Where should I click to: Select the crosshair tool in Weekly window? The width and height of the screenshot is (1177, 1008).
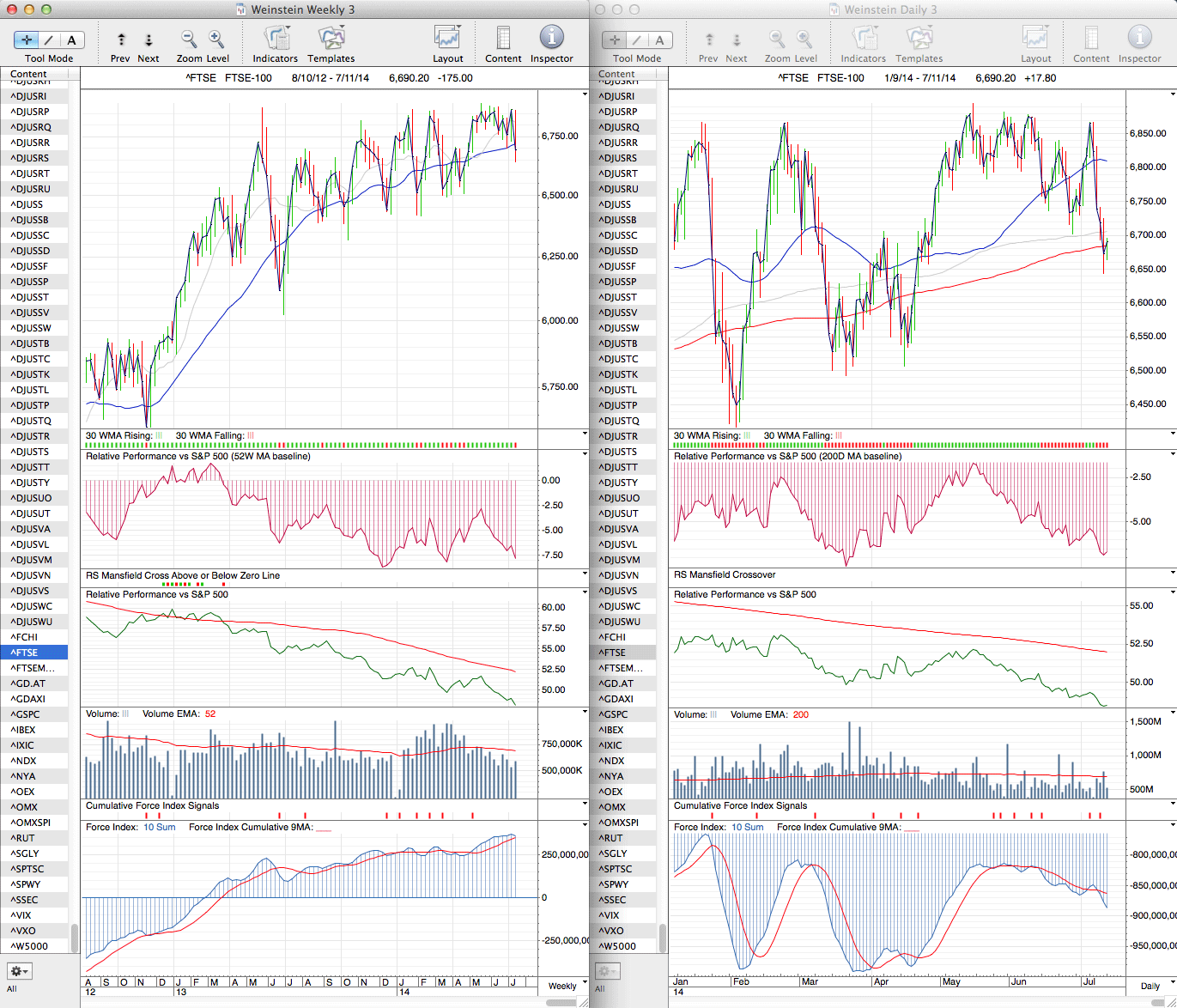27,39
